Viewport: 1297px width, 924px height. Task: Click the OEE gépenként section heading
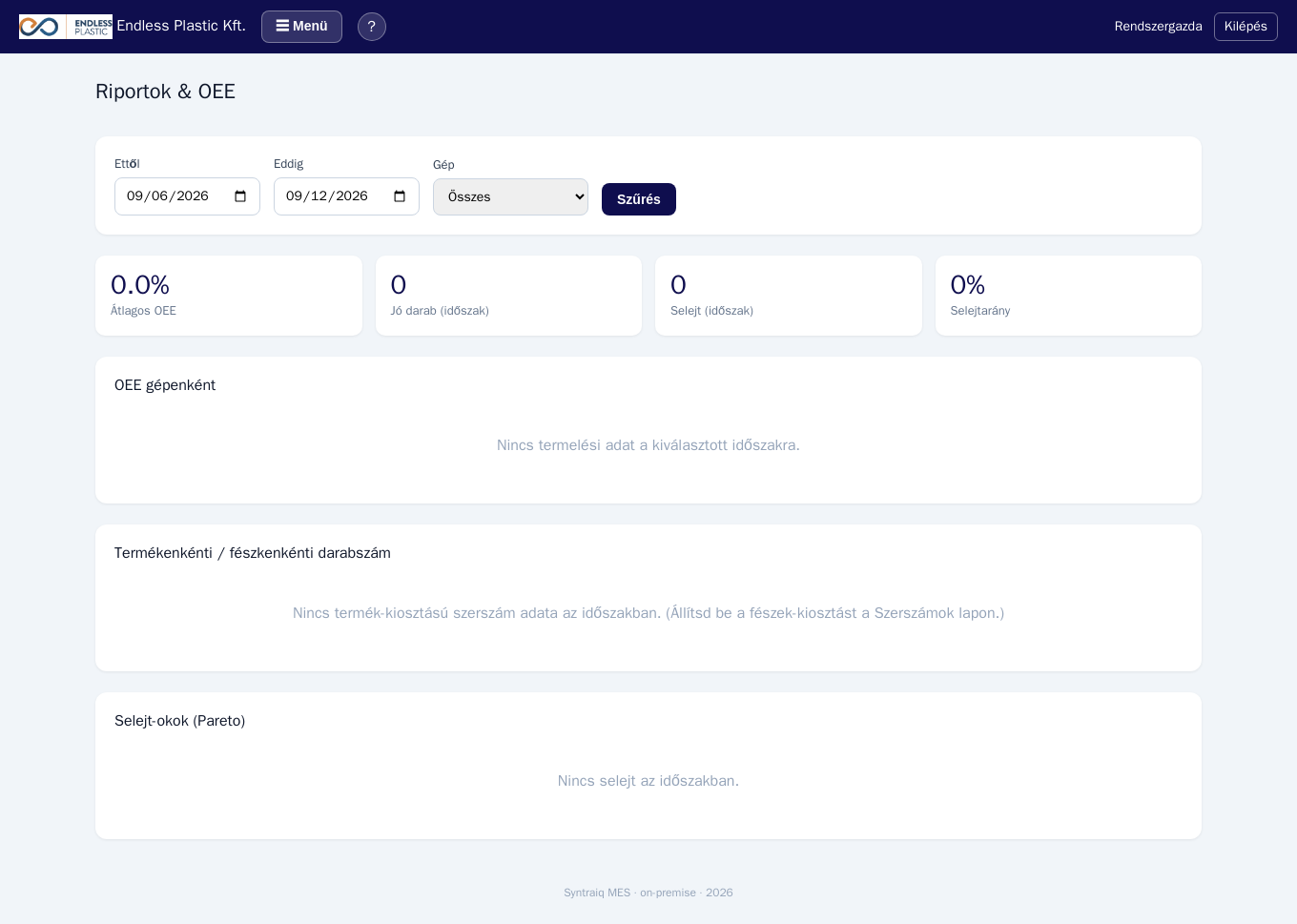point(165,385)
